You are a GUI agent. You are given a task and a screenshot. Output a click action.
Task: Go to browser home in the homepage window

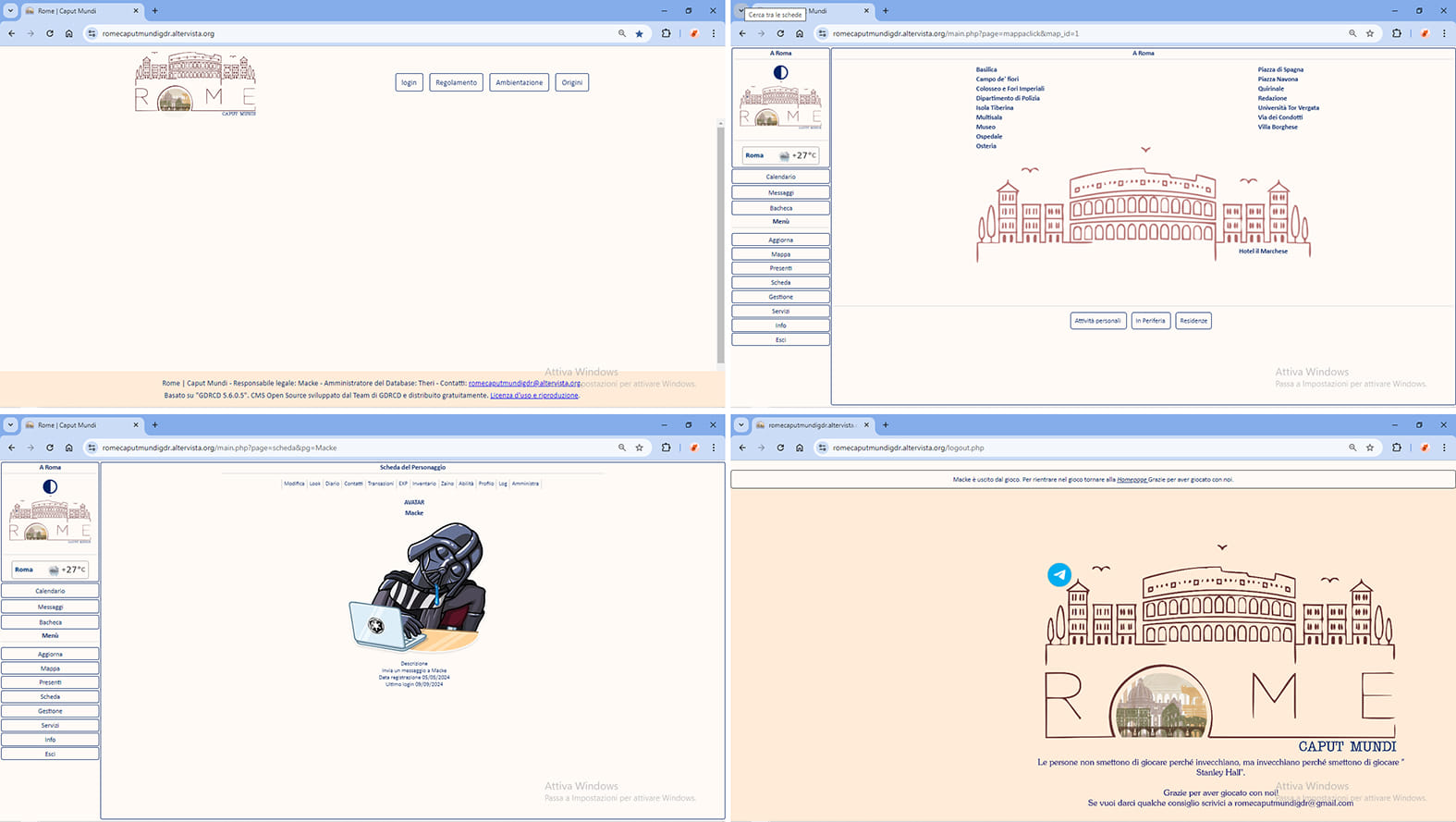click(68, 33)
